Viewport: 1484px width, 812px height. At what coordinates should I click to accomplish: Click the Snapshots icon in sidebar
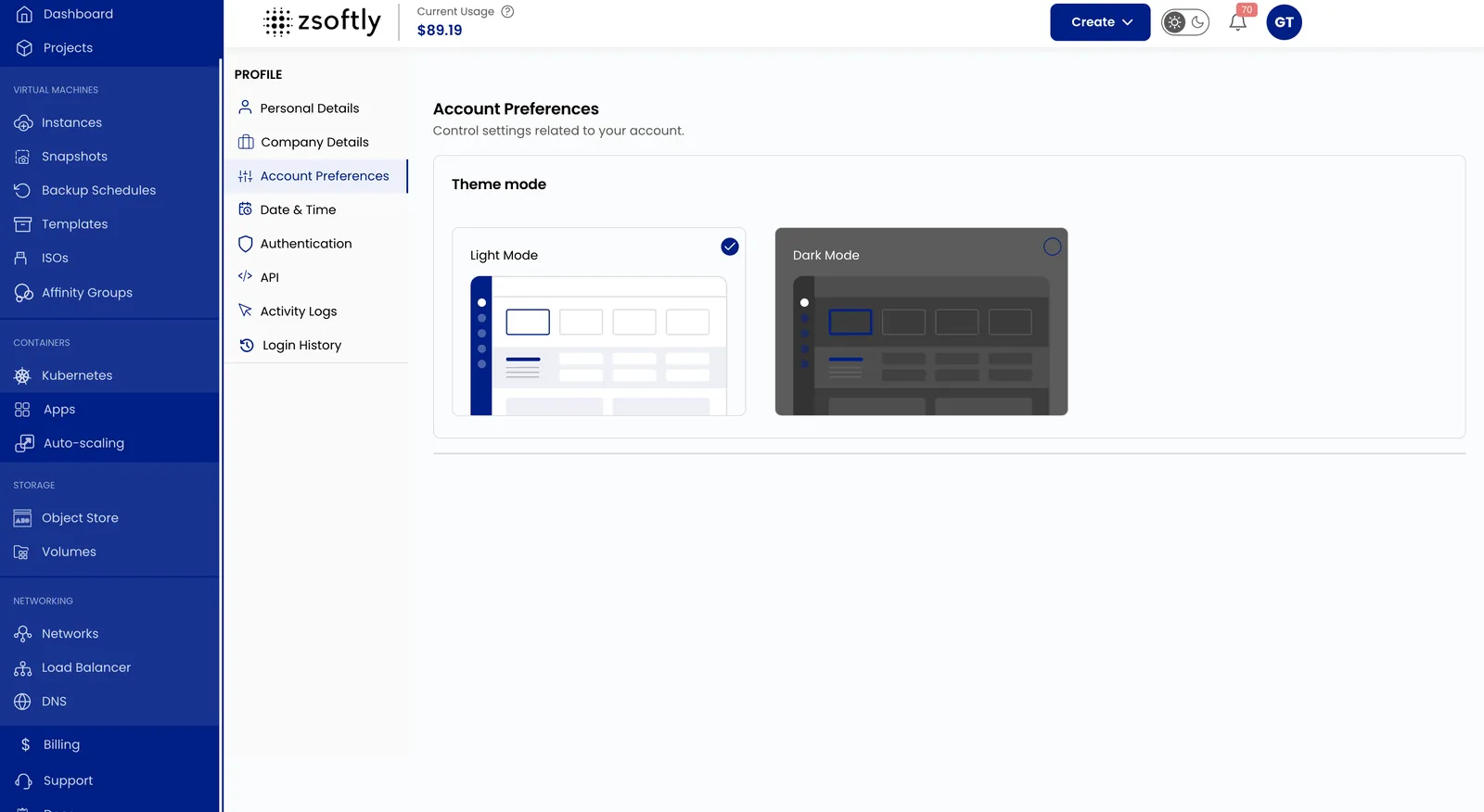click(x=22, y=157)
